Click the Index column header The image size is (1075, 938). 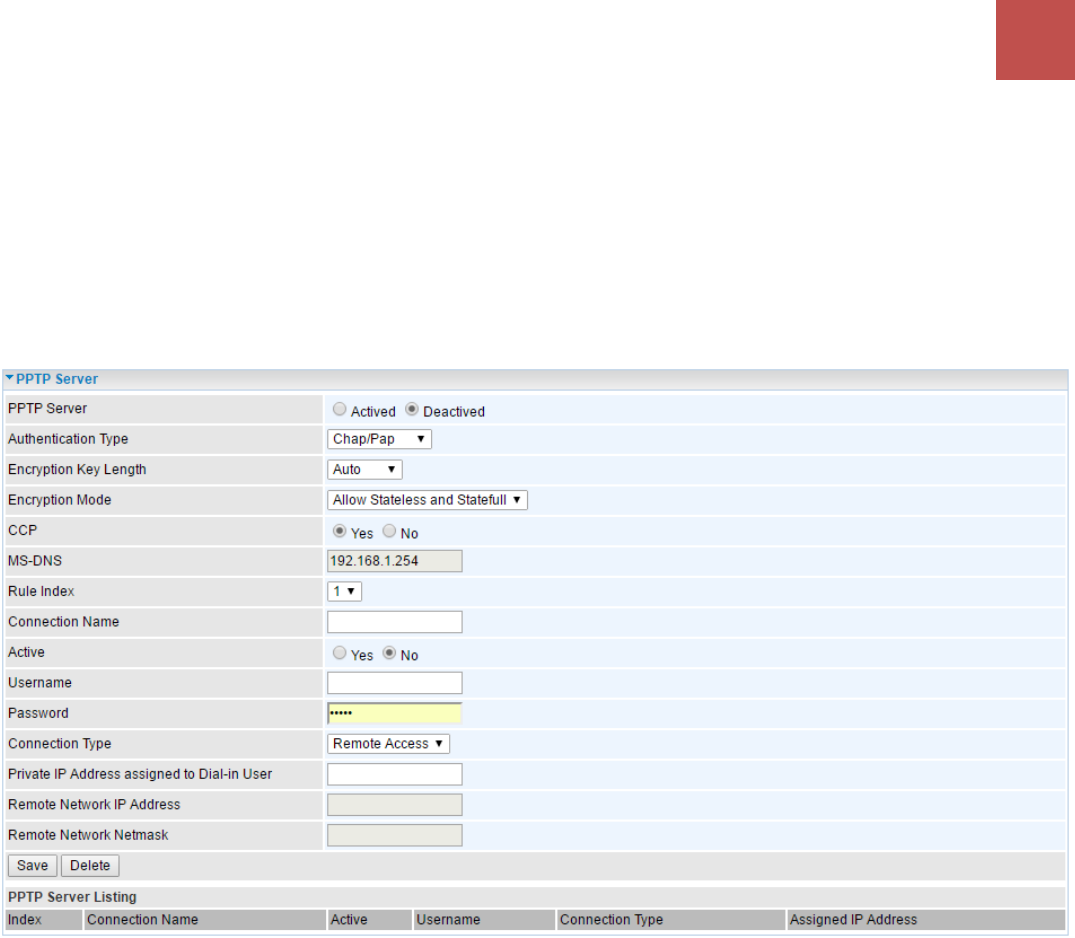[x=44, y=920]
